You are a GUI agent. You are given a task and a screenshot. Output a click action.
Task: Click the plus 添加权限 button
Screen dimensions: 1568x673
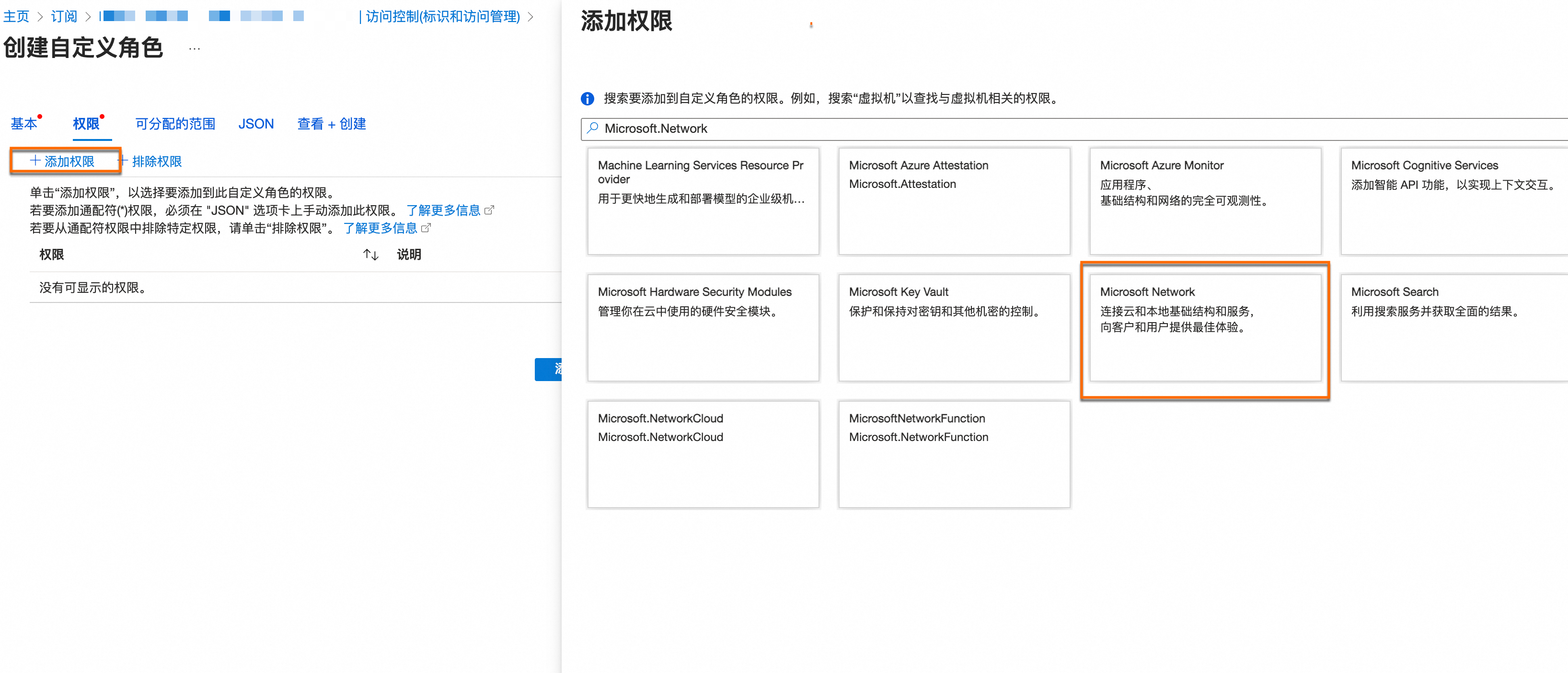pyautogui.click(x=63, y=162)
